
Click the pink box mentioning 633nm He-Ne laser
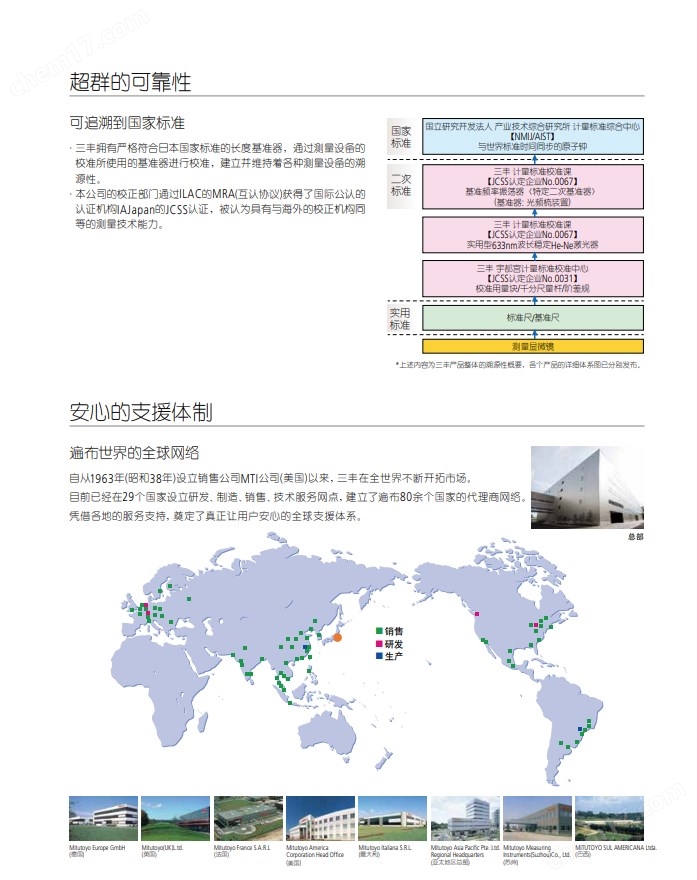(x=533, y=235)
